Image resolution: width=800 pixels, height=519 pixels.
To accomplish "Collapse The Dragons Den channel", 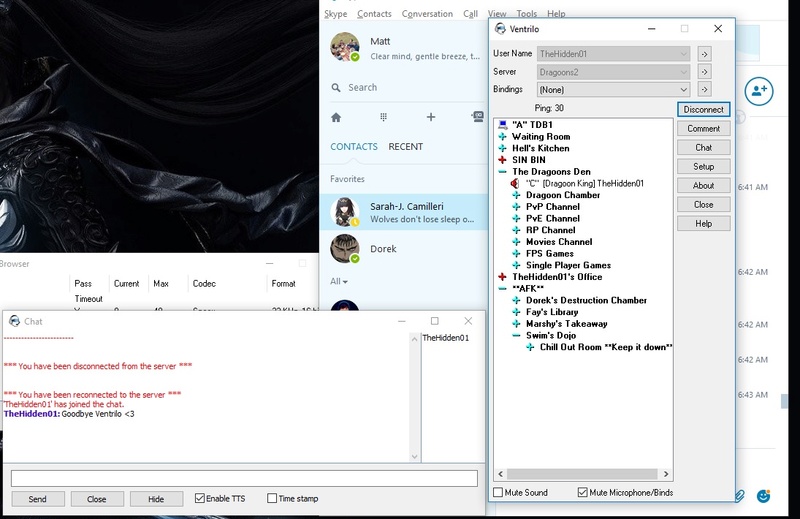I will (x=503, y=171).
